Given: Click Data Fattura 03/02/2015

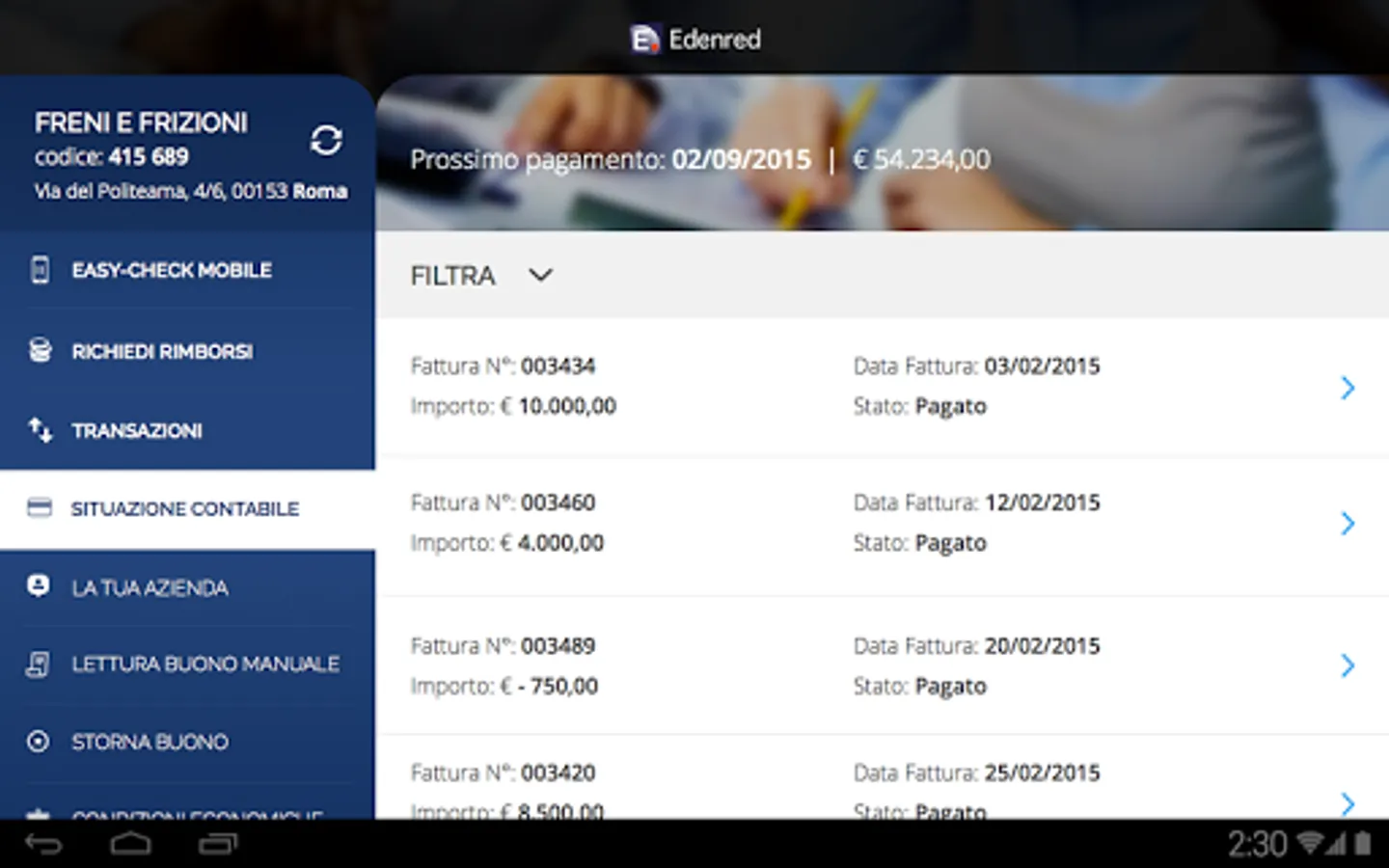Looking at the screenshot, I should tap(976, 366).
